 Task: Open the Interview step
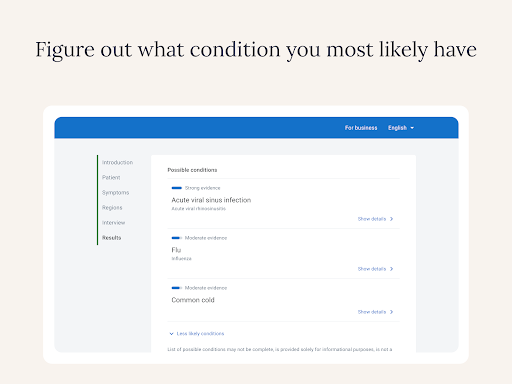pyautogui.click(x=113, y=223)
